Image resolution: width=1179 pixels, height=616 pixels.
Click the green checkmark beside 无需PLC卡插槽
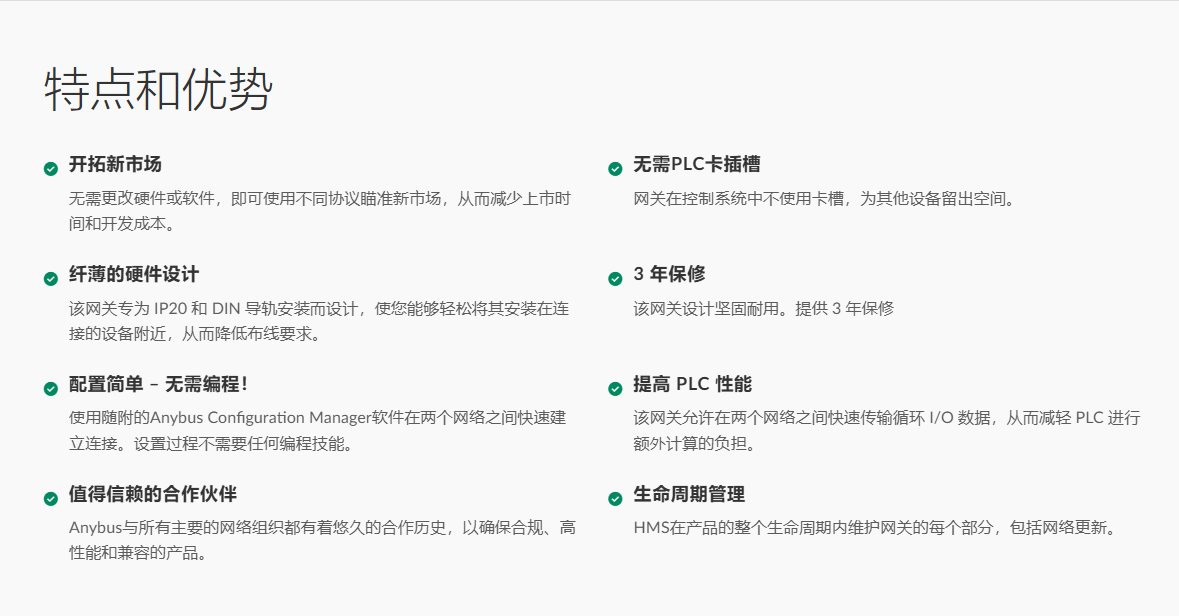(615, 169)
